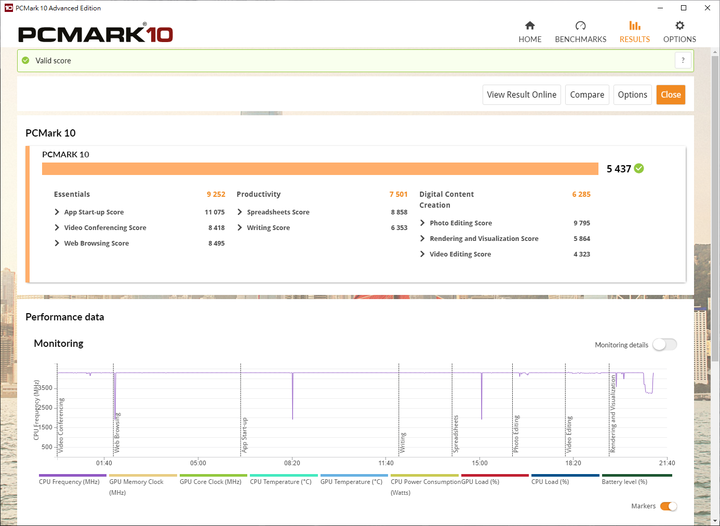Go to the HOME tab label
720x526 pixels.
[530, 39]
